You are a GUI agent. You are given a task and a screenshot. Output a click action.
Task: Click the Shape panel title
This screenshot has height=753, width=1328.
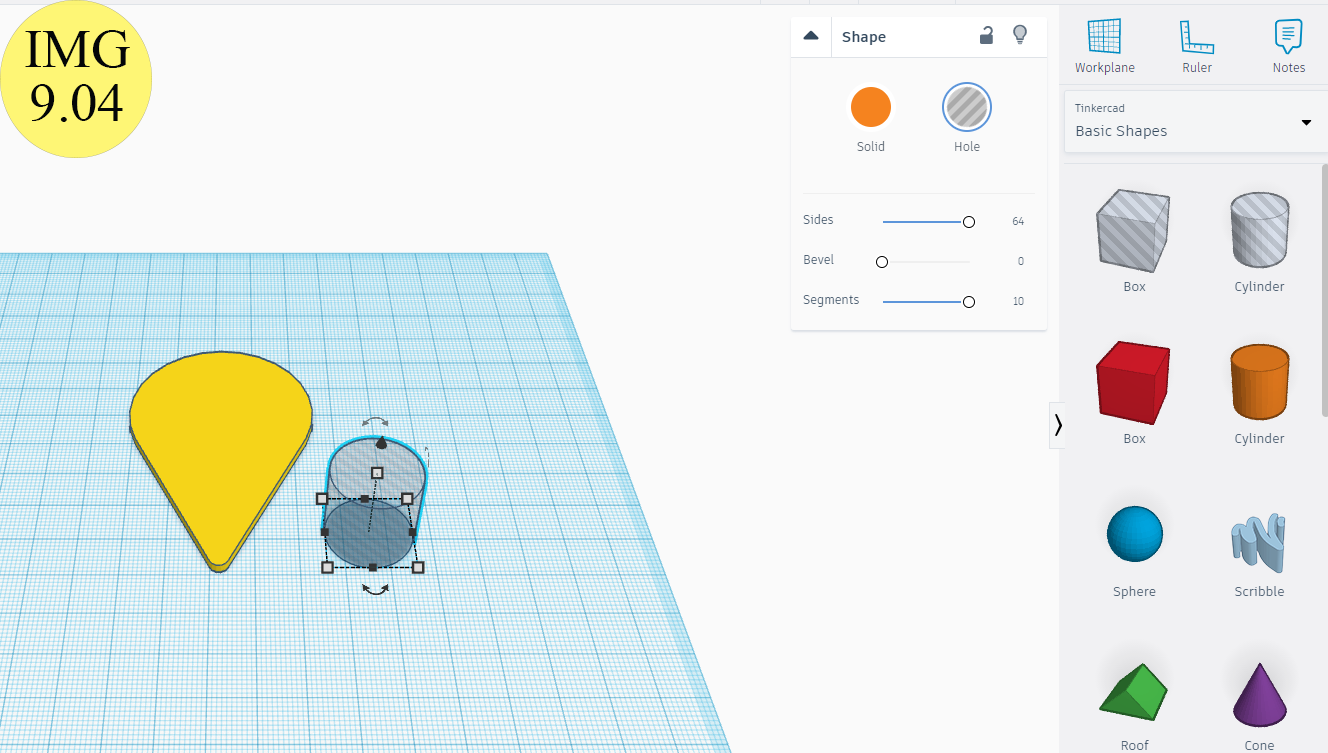tap(864, 37)
